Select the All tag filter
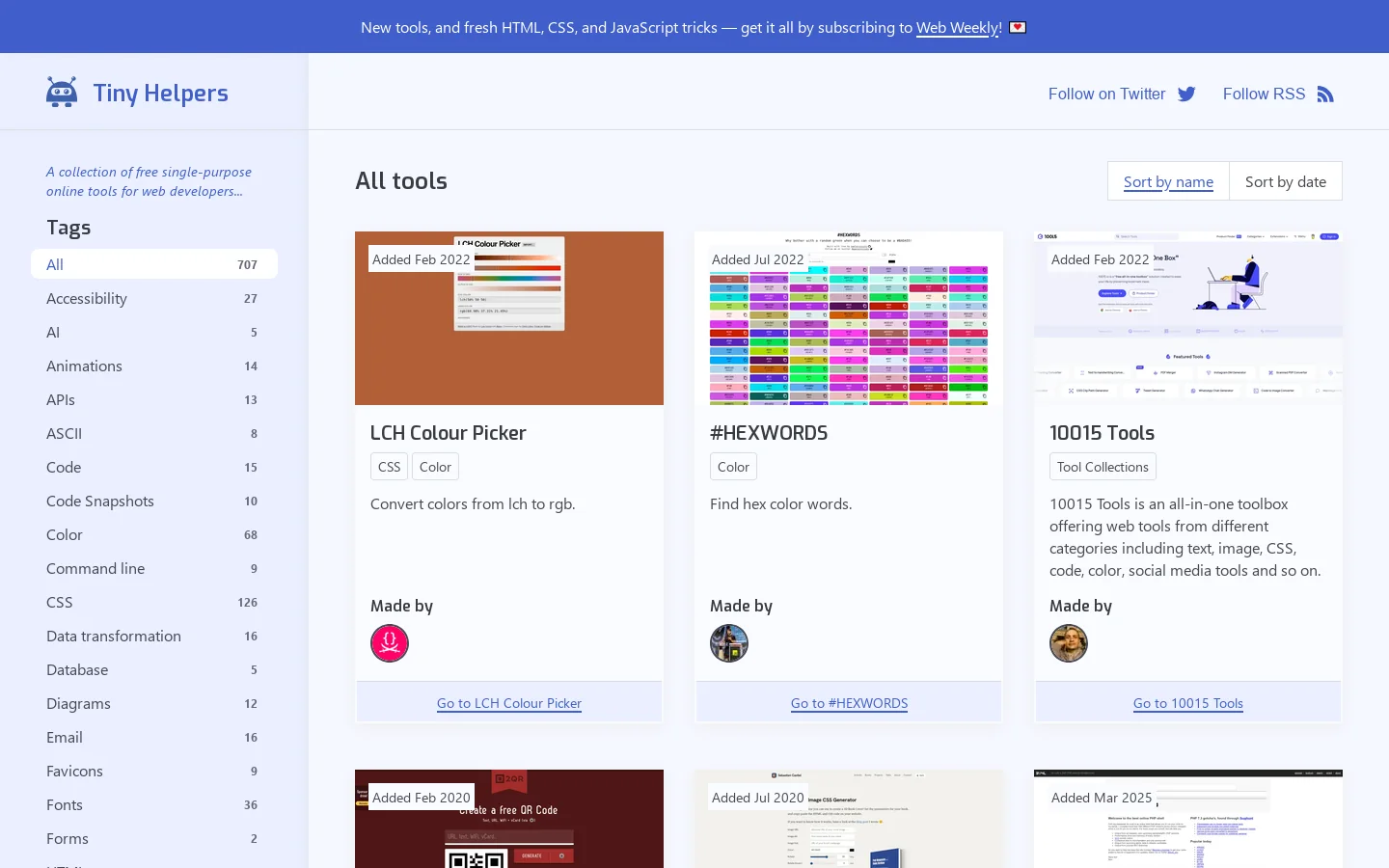 (x=154, y=264)
